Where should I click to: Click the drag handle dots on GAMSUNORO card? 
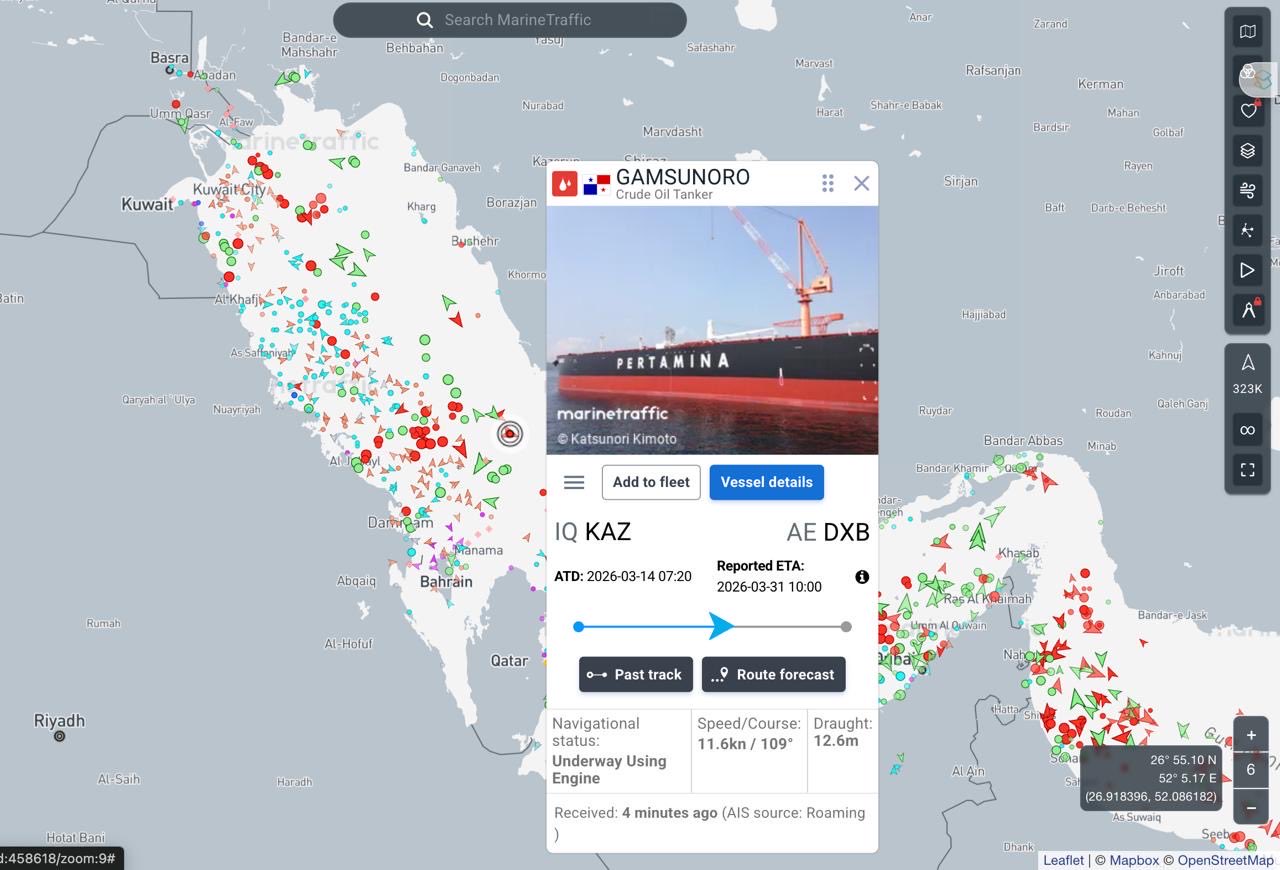click(x=828, y=183)
